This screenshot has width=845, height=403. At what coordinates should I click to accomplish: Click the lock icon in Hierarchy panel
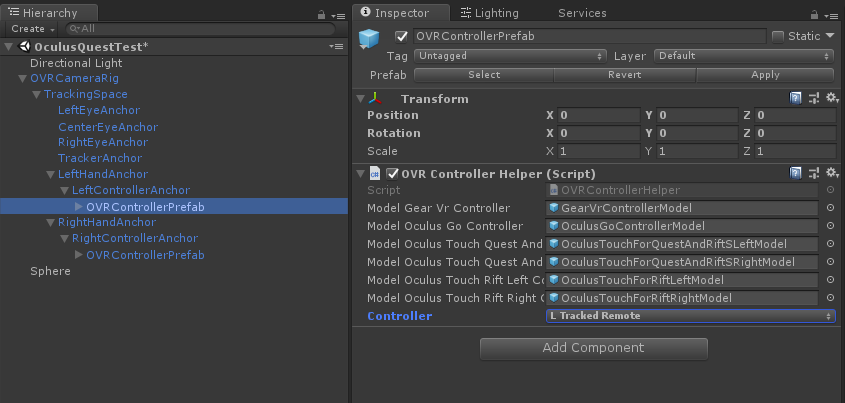(x=322, y=15)
